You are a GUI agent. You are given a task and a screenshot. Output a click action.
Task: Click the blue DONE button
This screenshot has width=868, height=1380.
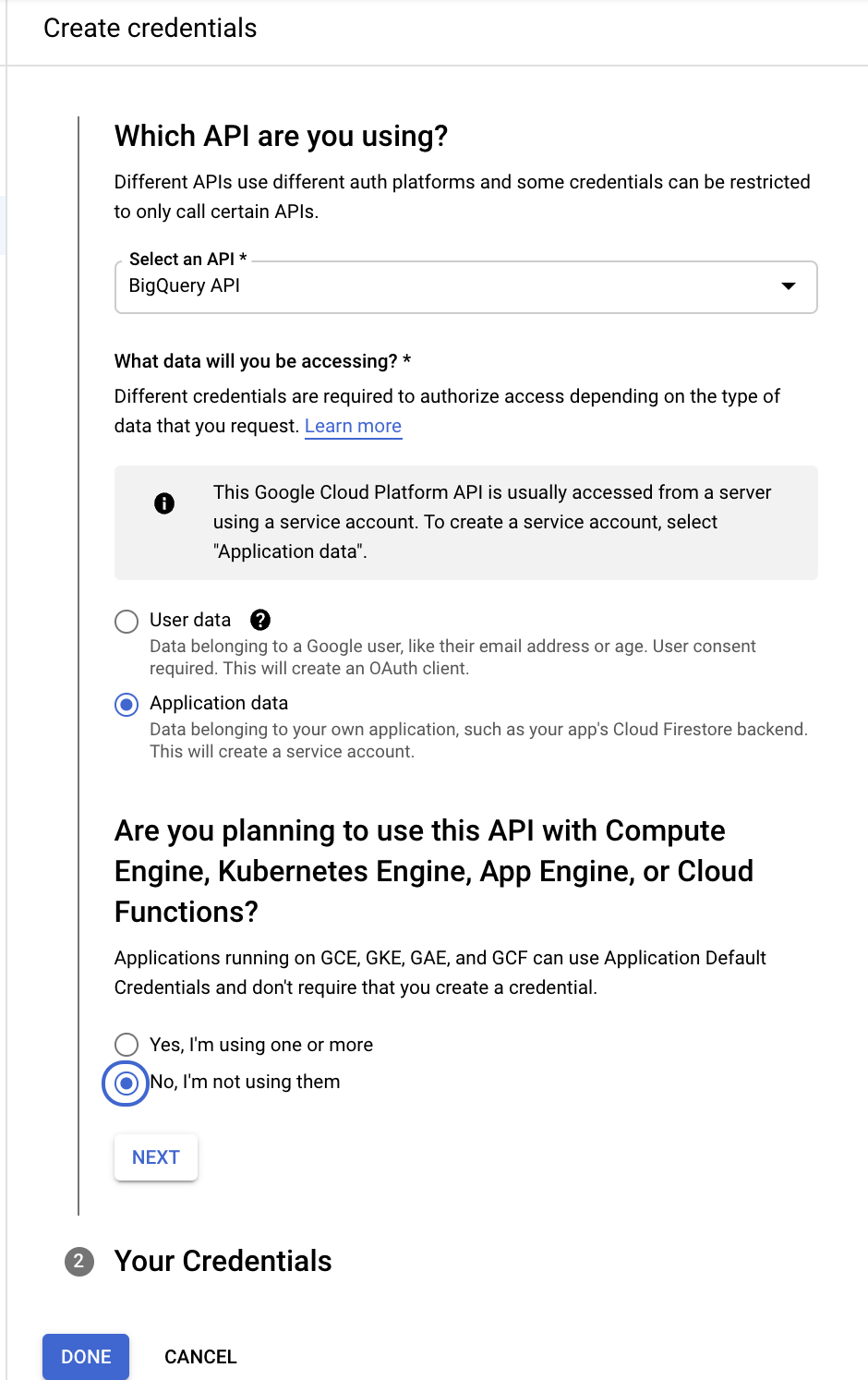pyautogui.click(x=86, y=1356)
